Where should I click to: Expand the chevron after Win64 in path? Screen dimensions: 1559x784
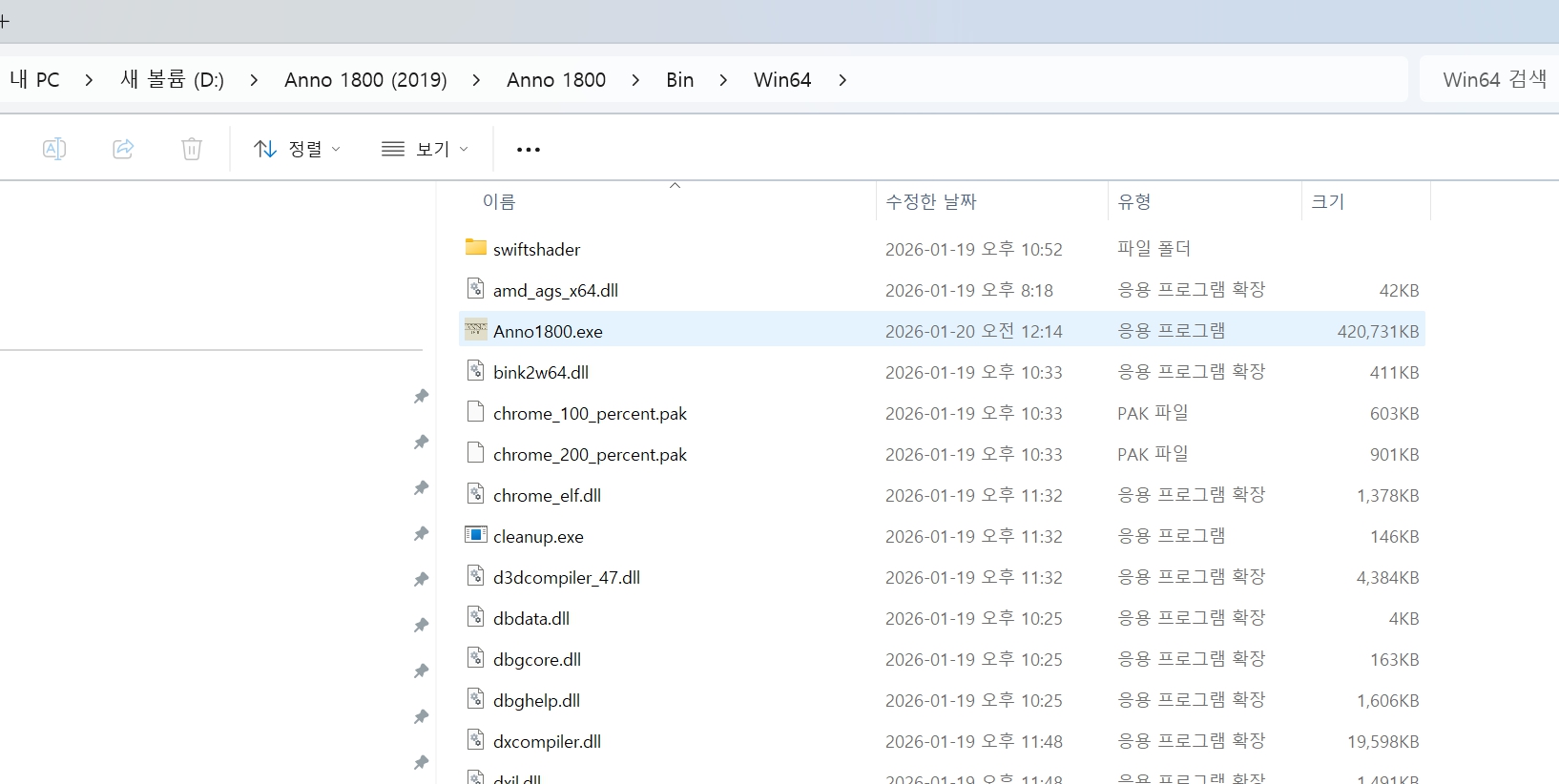pyautogui.click(x=842, y=80)
